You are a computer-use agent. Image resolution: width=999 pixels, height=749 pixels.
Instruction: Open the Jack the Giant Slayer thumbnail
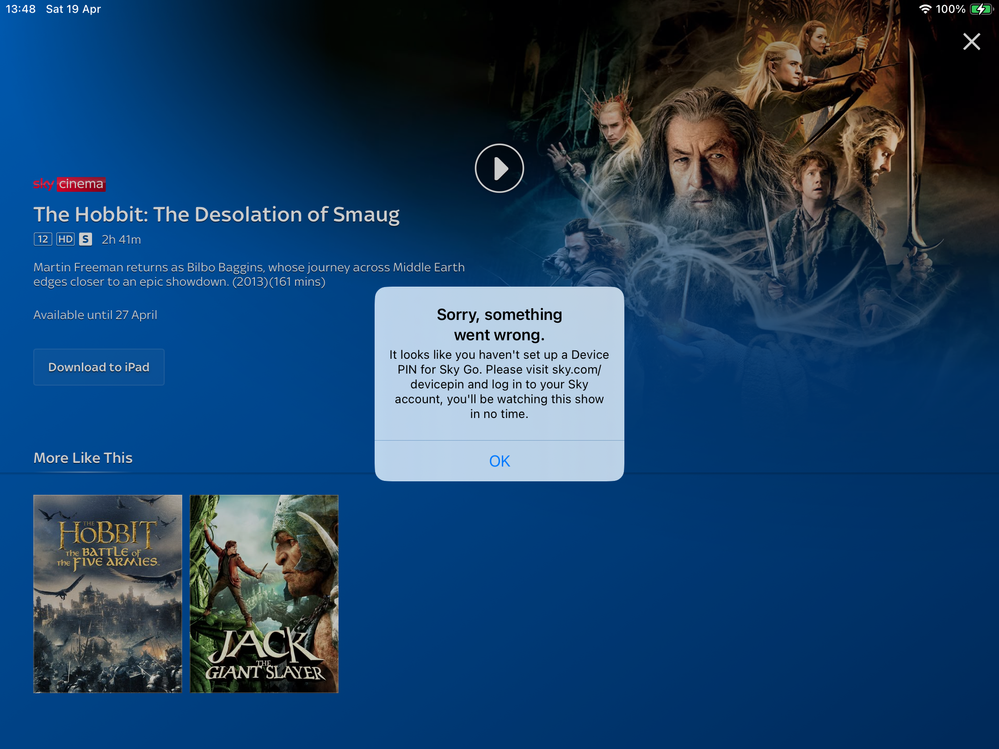click(x=264, y=593)
